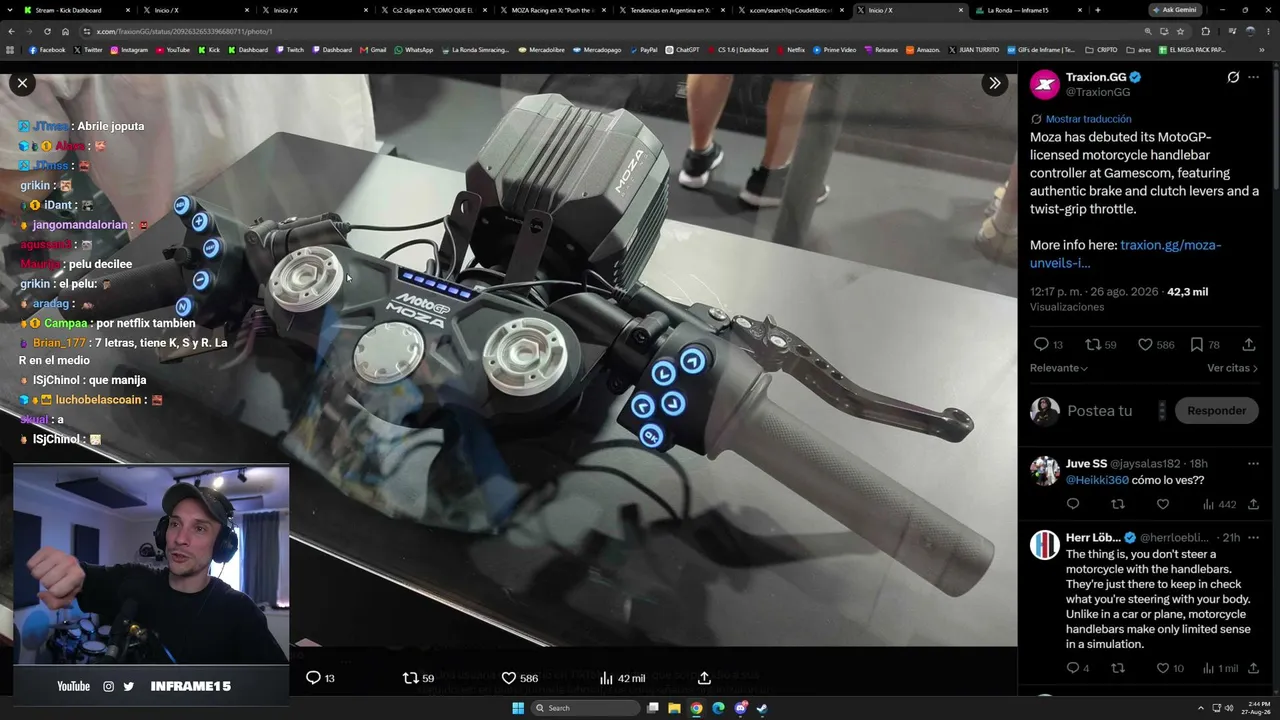Expand the aires bookmarks folder

click(1139, 50)
